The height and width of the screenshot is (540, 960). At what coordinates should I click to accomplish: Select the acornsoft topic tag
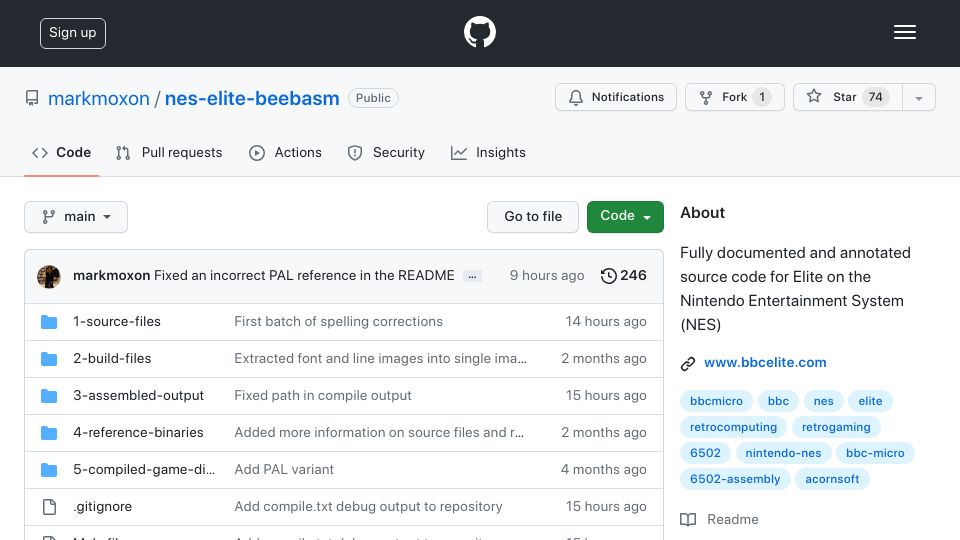(832, 479)
